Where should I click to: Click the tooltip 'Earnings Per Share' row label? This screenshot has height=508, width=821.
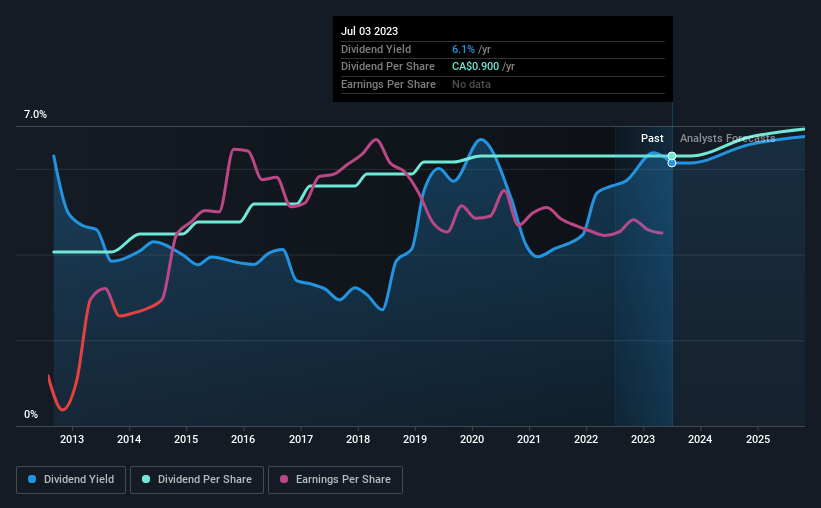pyautogui.click(x=389, y=84)
